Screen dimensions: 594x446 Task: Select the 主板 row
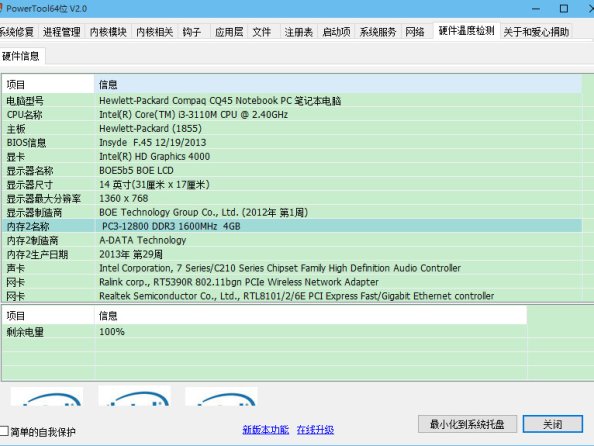(292, 128)
